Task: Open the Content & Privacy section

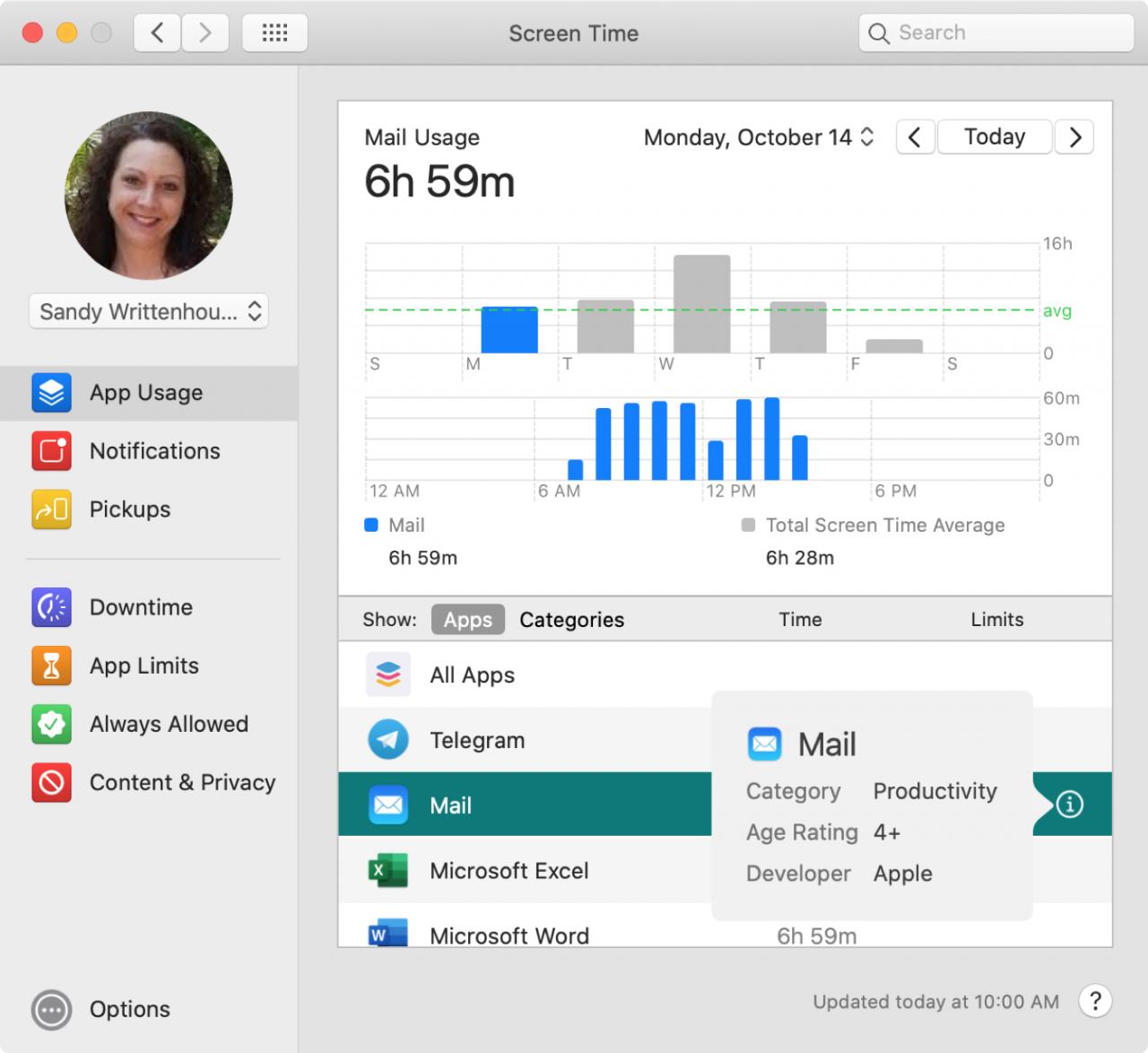Action: (149, 782)
